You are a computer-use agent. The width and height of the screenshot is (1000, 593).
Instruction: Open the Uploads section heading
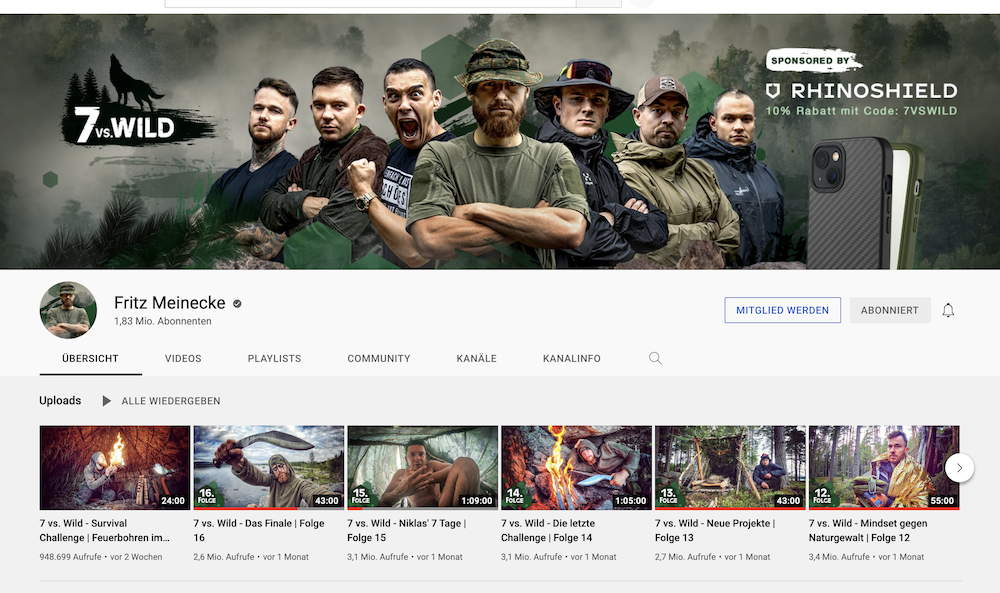tap(60, 400)
